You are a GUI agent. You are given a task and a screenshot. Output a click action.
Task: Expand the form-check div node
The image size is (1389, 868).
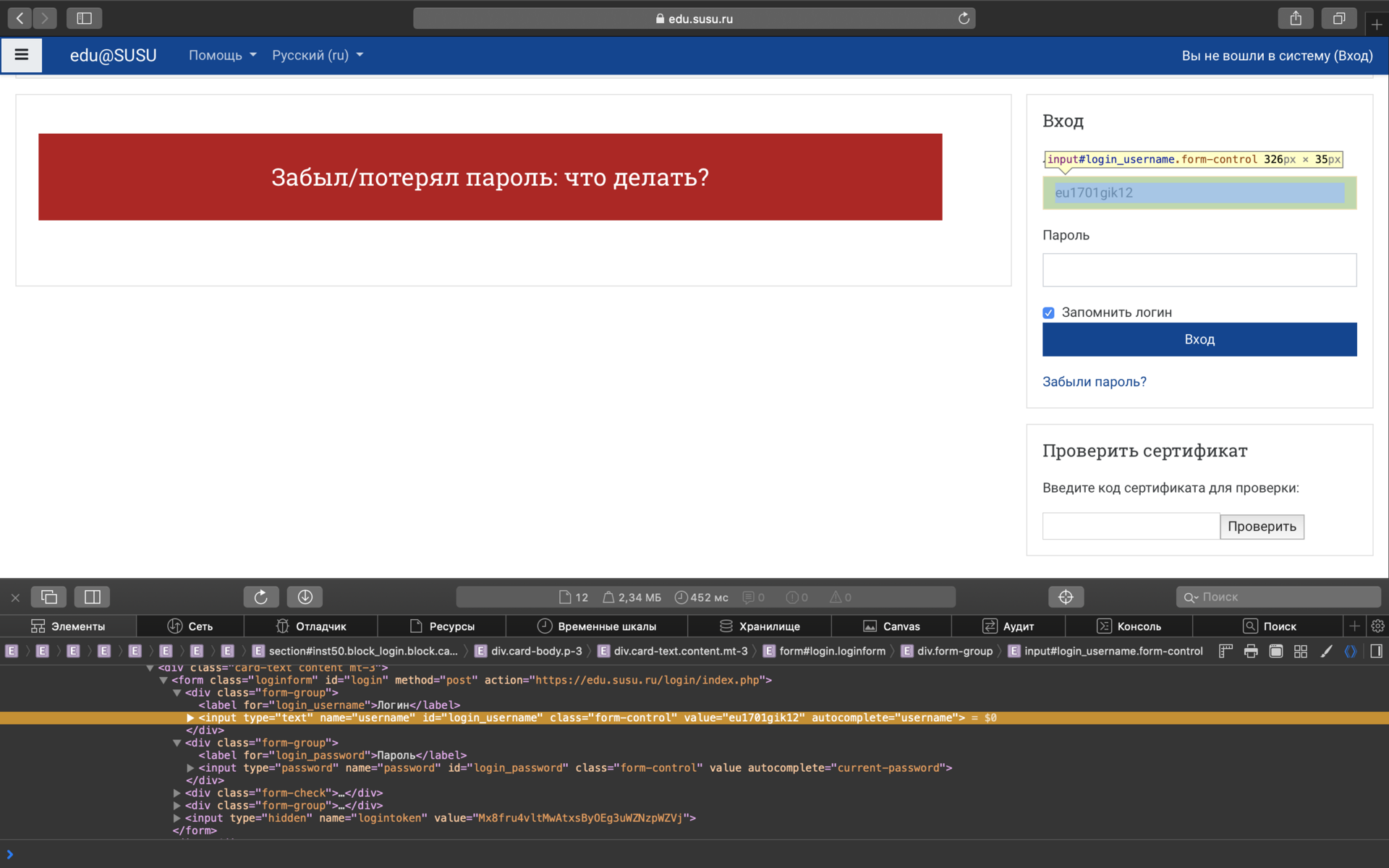pos(177,793)
